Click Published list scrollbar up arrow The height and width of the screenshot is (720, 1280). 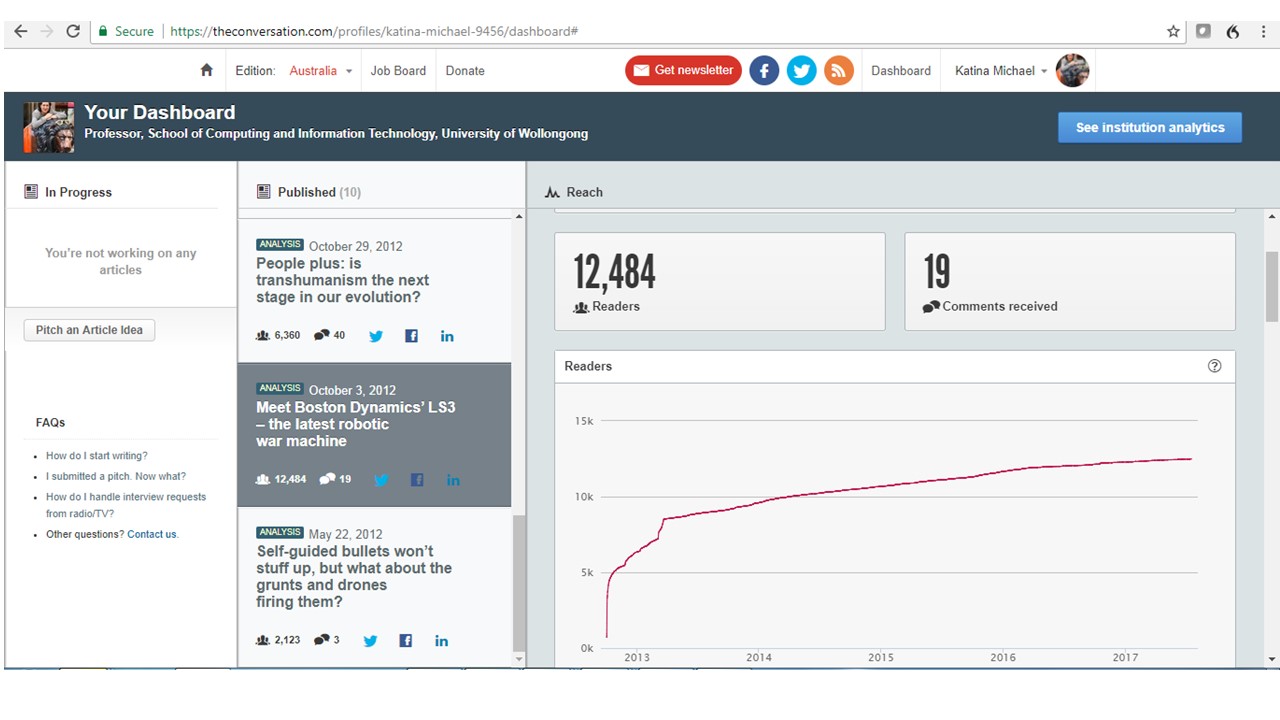coord(518,217)
